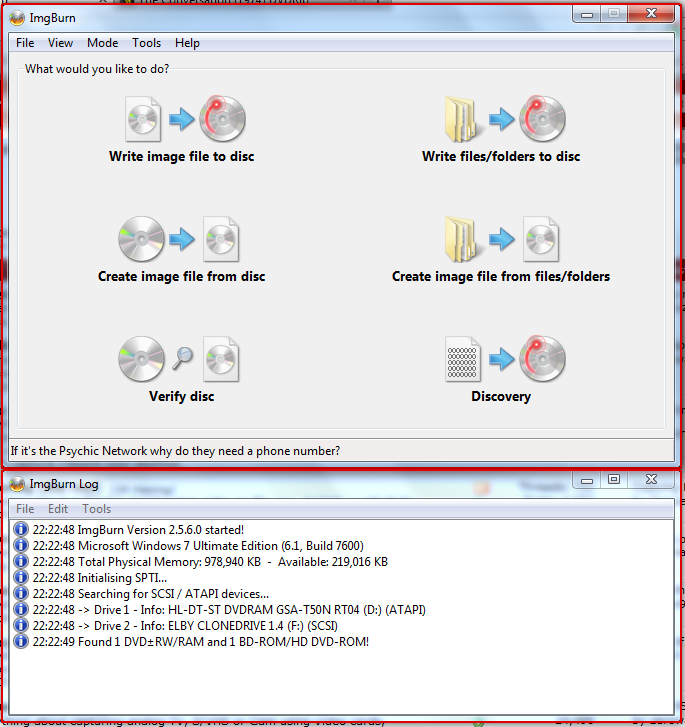Open the Create image file from files/folders icon
685x727 pixels.
[x=501, y=239]
